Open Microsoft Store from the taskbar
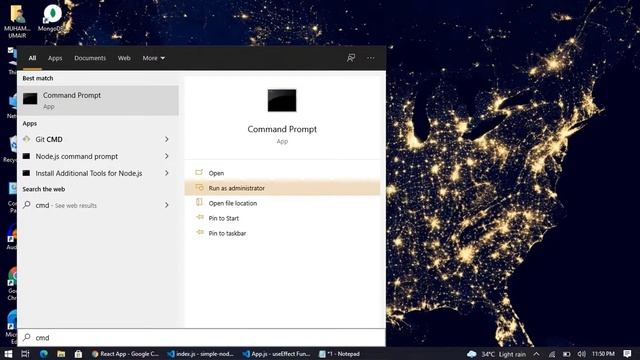640x360 pixels. point(78,353)
